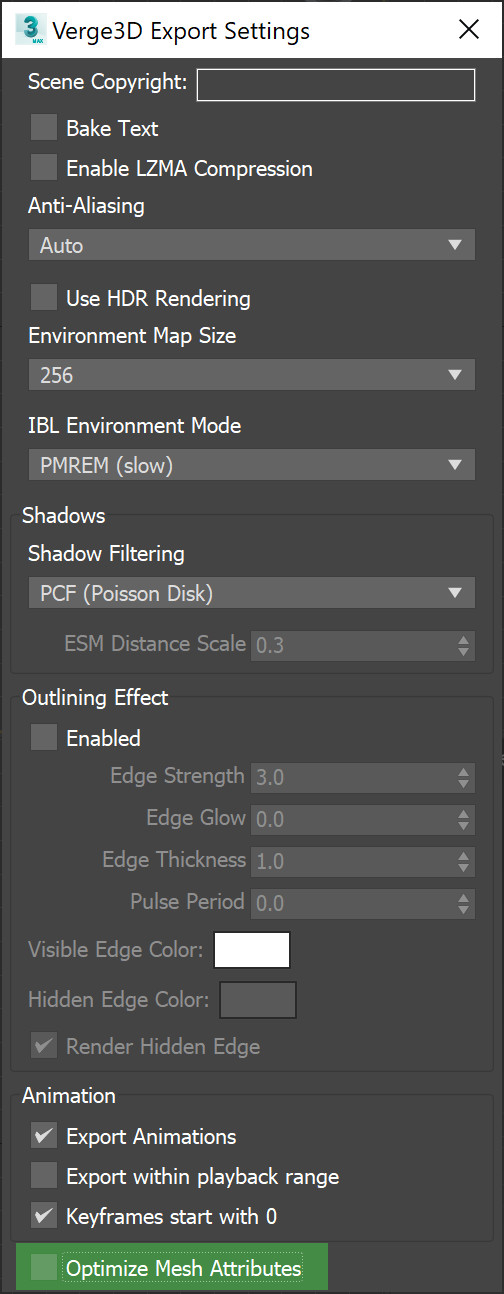Open the Shadow Filtering PCF dropdown
504x1294 pixels.
pyautogui.click(x=251, y=593)
